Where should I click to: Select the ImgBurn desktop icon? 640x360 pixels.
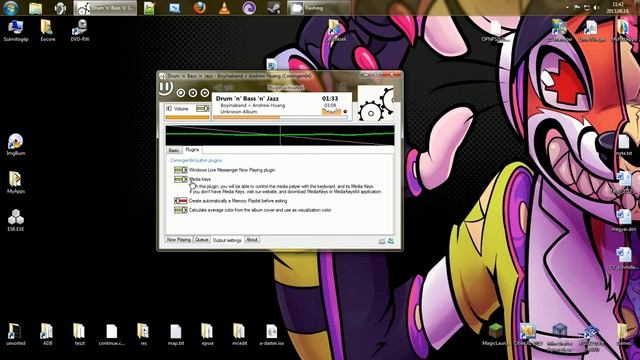pos(16,144)
